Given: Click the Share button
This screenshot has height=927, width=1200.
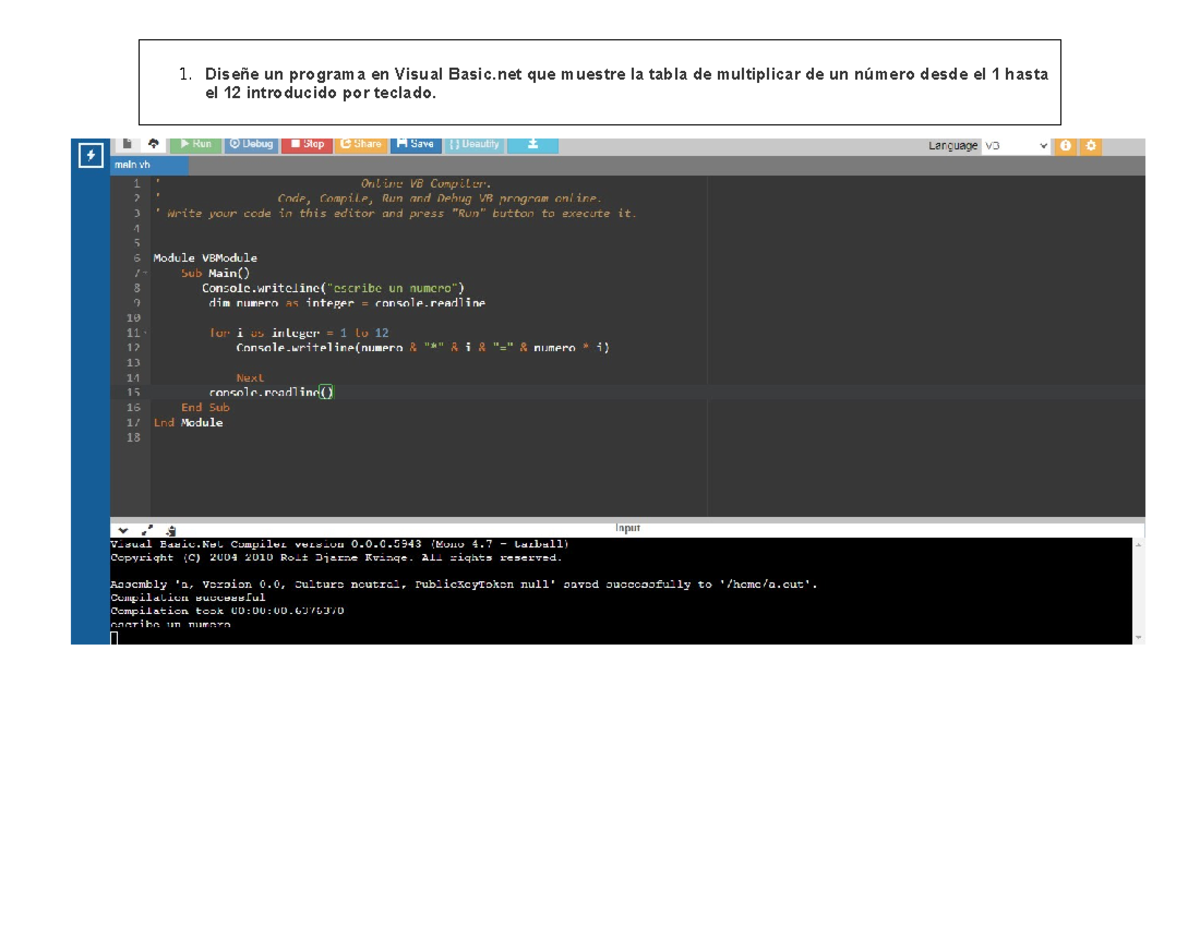Looking at the screenshot, I should point(360,143).
